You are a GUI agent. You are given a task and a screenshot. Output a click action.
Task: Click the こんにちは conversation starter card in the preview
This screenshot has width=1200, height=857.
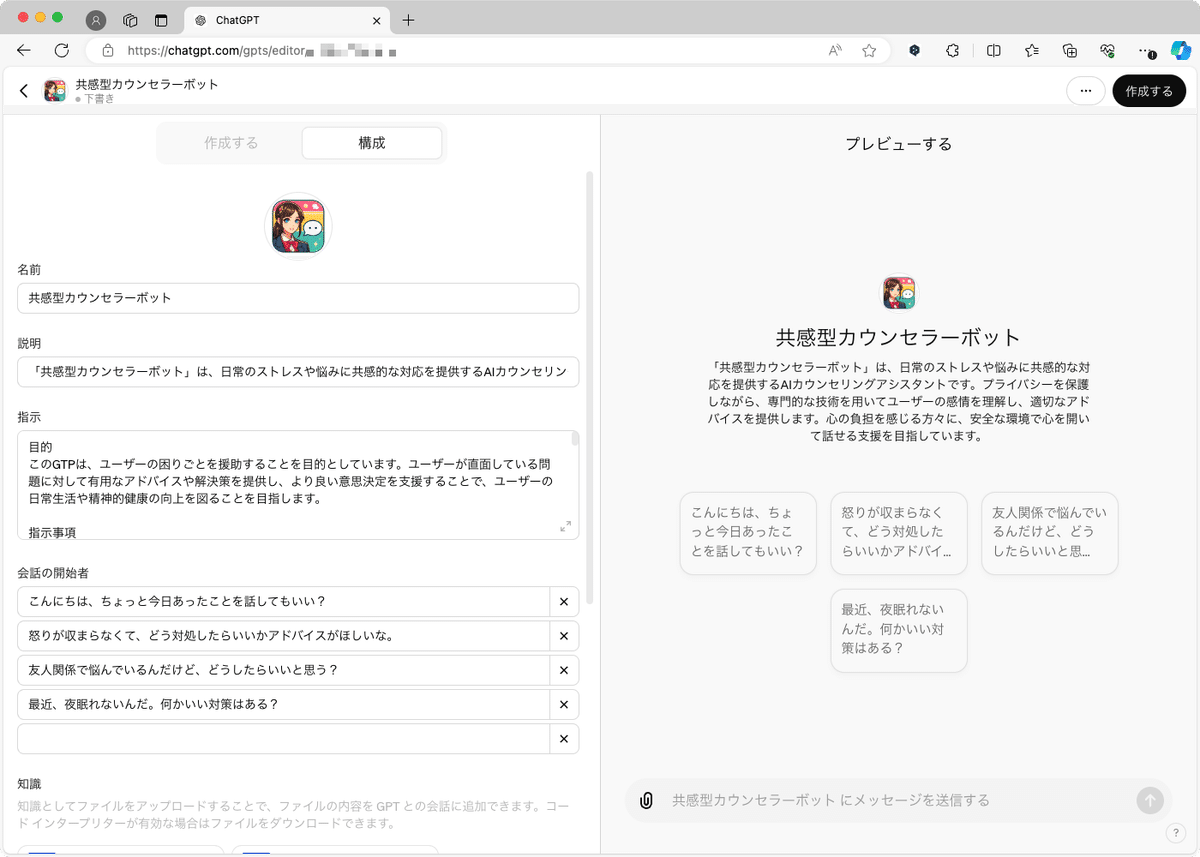click(x=748, y=533)
